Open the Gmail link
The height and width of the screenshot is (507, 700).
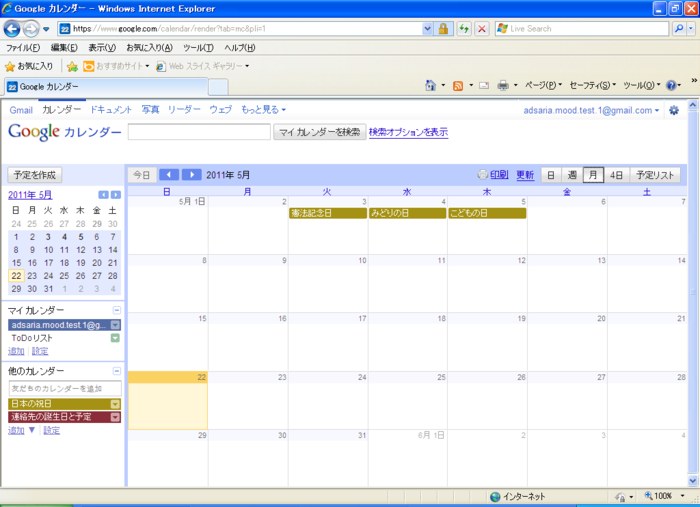pos(21,110)
